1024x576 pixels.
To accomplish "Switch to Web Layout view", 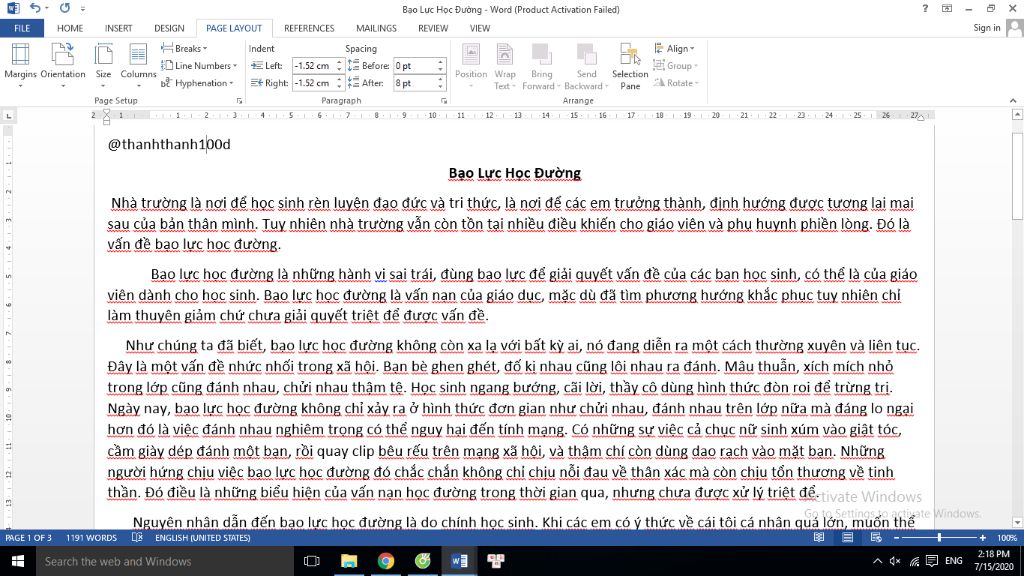I will (876, 537).
